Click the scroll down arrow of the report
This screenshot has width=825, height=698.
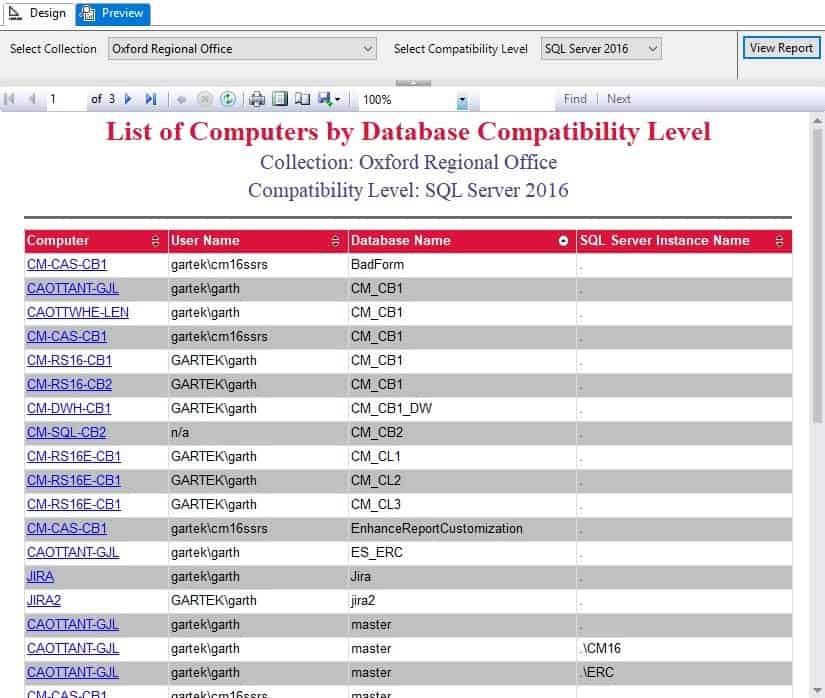tap(817, 690)
